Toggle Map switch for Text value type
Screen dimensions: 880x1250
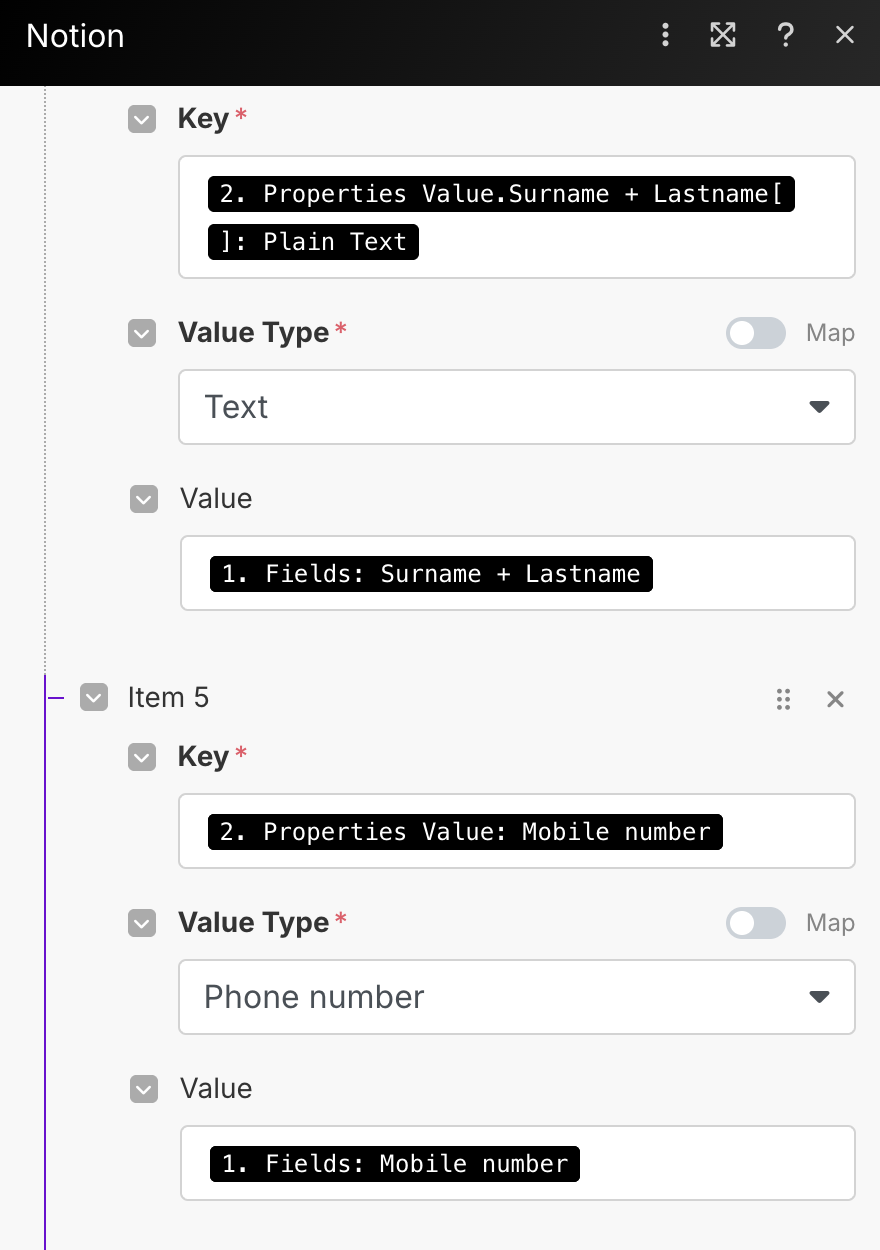pyautogui.click(x=756, y=333)
